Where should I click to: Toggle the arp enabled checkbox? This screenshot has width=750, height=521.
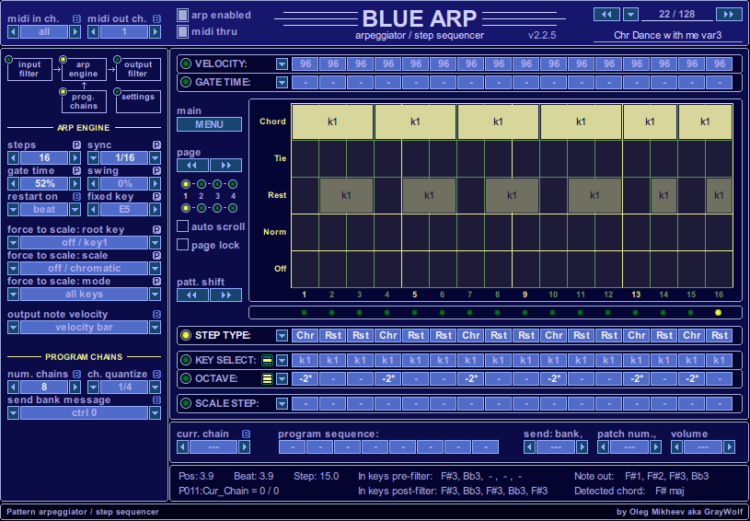pyautogui.click(x=183, y=15)
